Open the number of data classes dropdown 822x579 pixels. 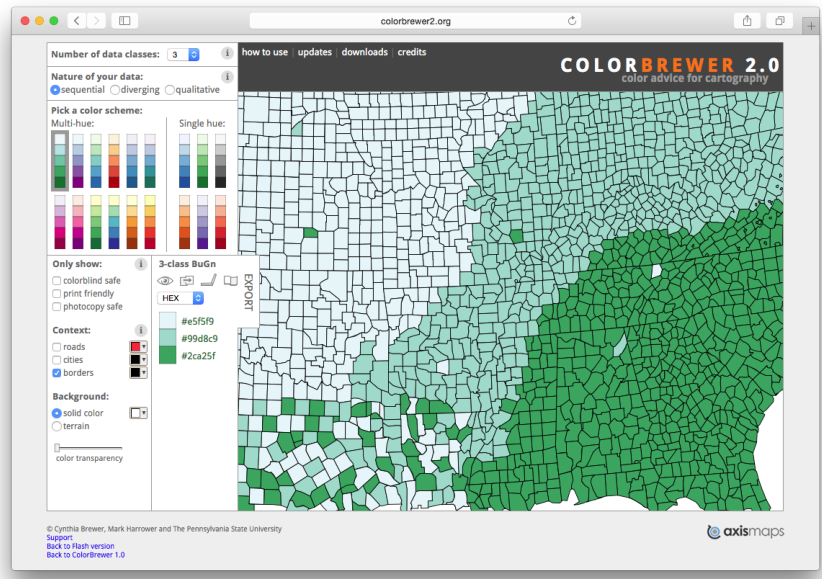[x=184, y=54]
